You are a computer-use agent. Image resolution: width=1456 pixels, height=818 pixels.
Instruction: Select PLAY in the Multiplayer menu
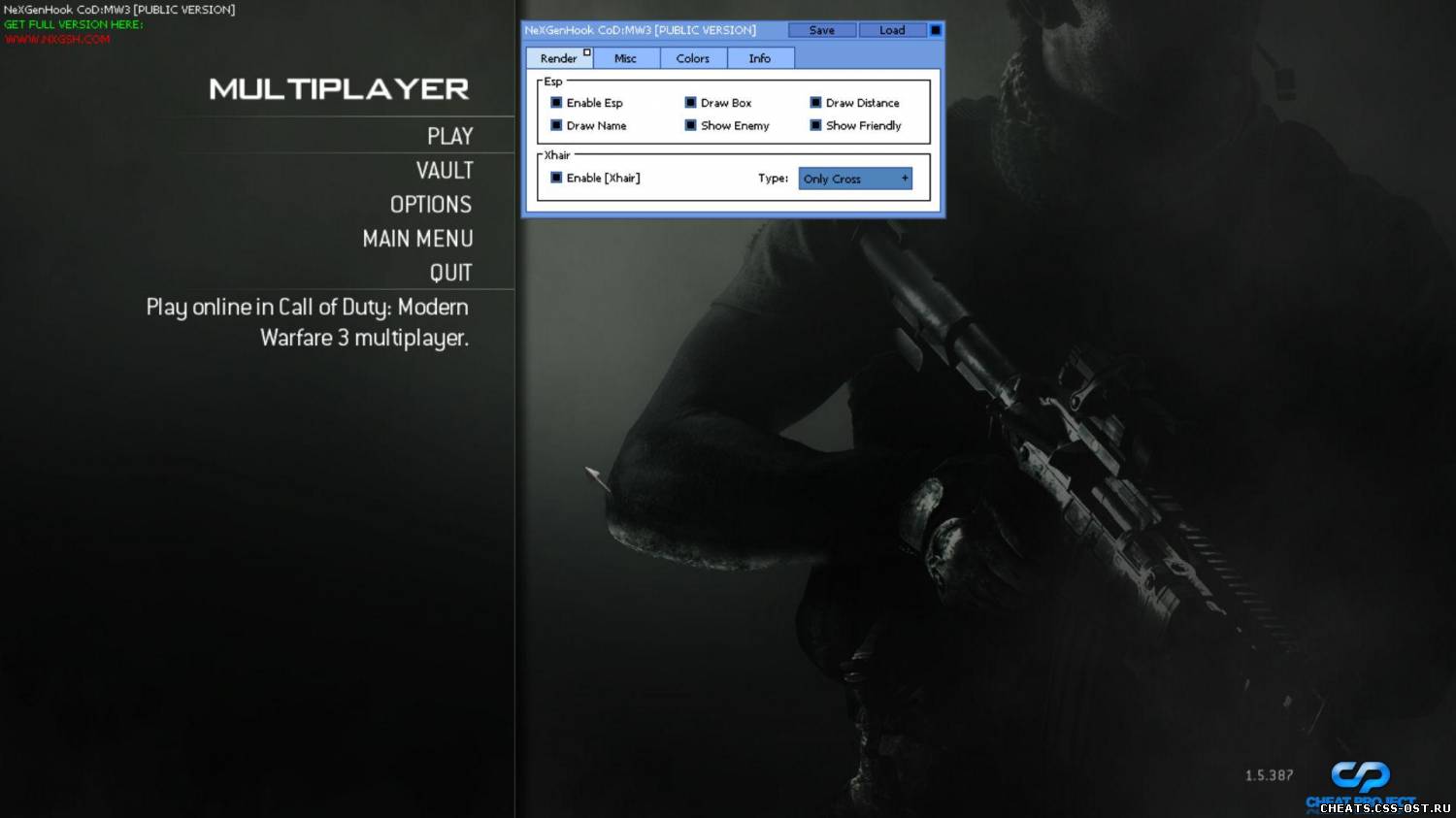point(449,137)
